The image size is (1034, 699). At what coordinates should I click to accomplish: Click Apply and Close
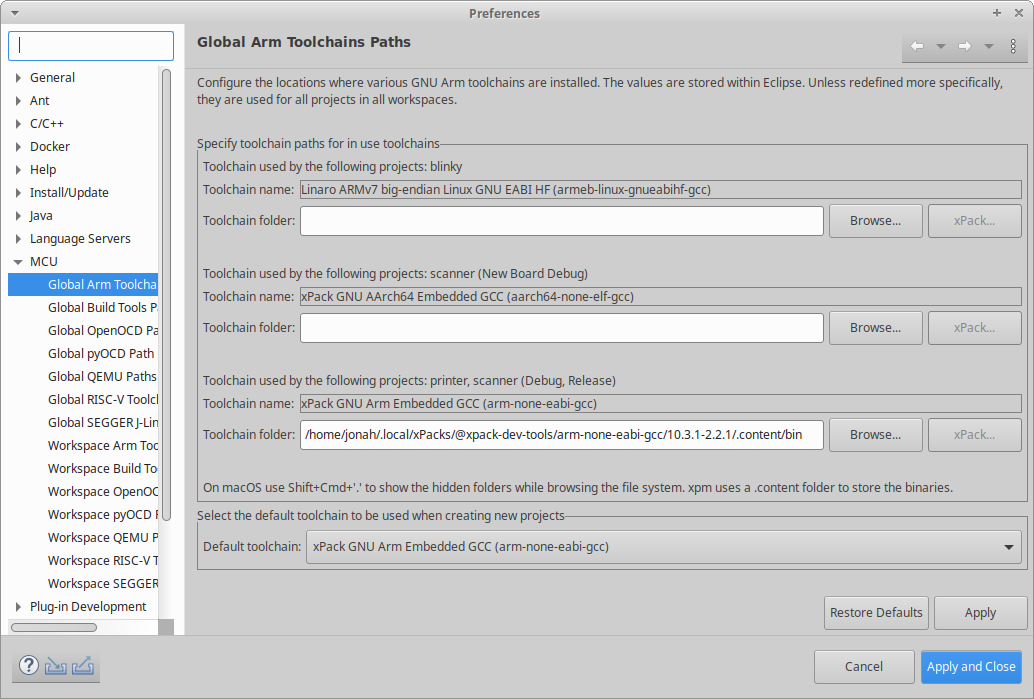971,667
